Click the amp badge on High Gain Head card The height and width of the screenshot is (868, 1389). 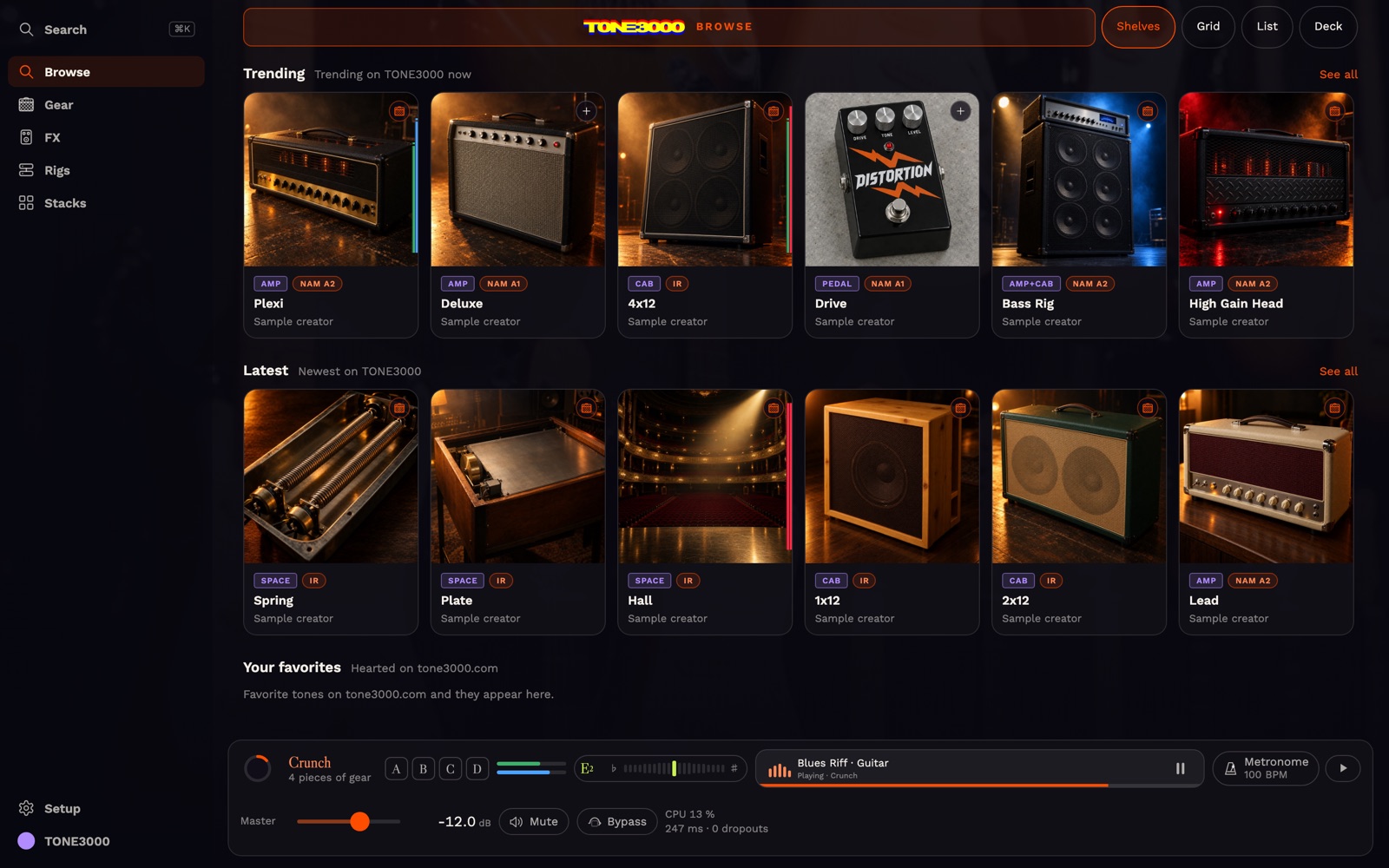(x=1335, y=111)
